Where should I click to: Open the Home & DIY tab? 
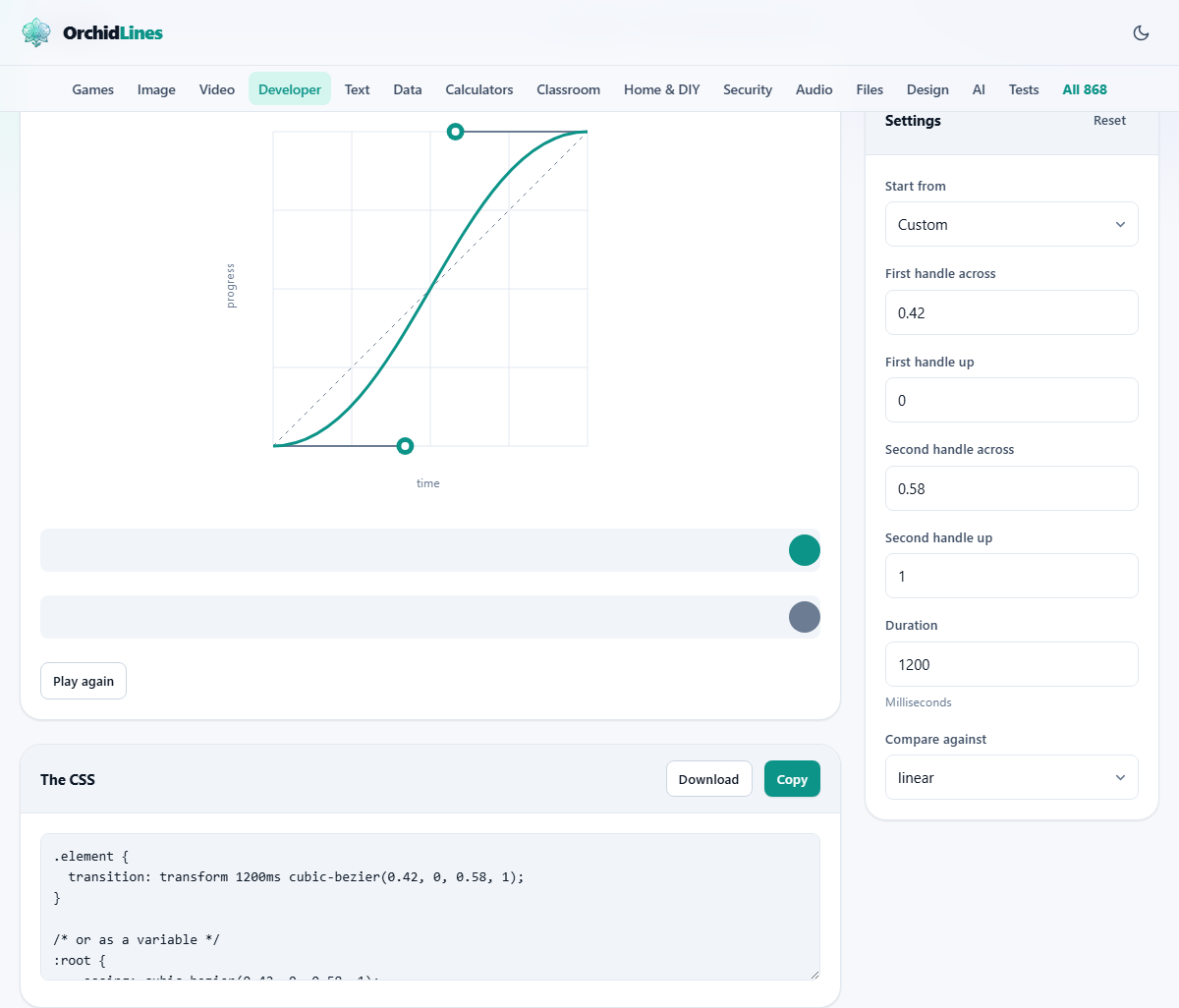(x=662, y=89)
